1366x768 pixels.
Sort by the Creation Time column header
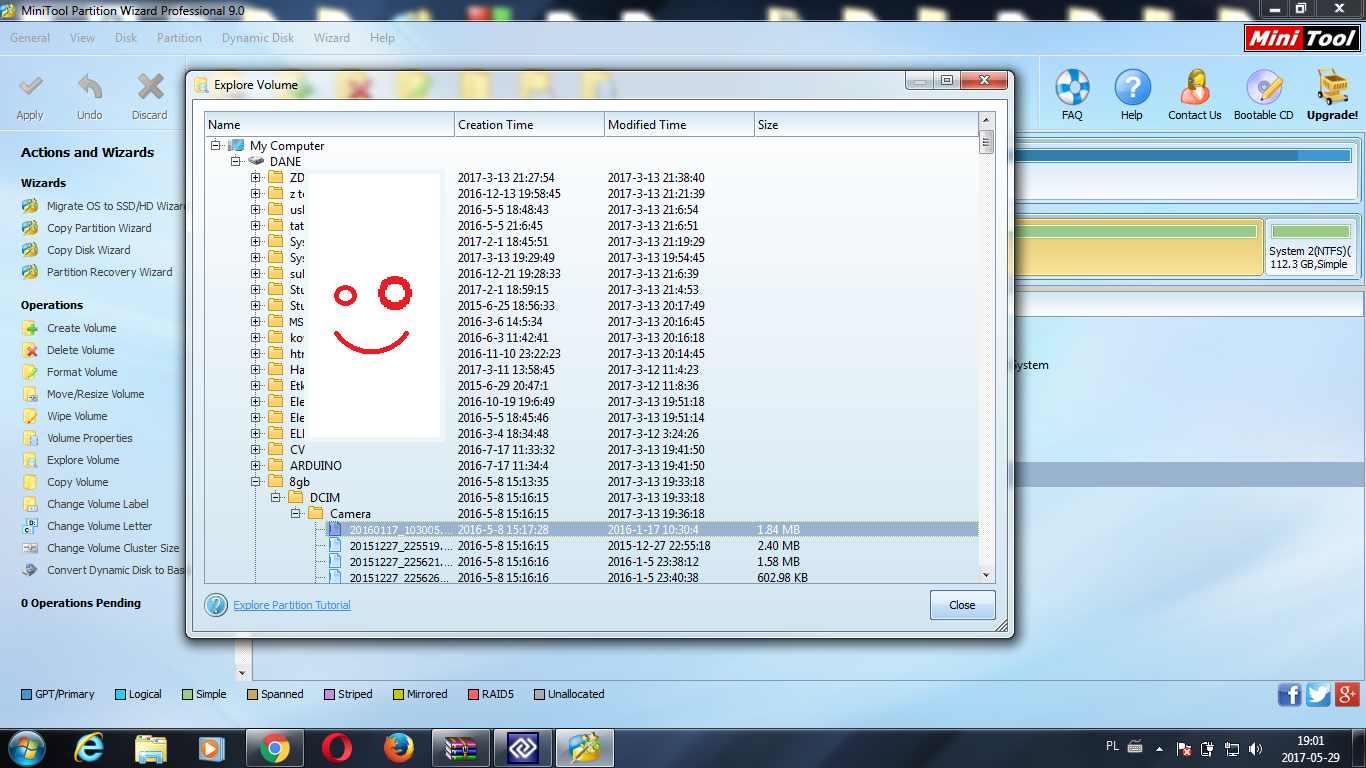[x=530, y=125]
